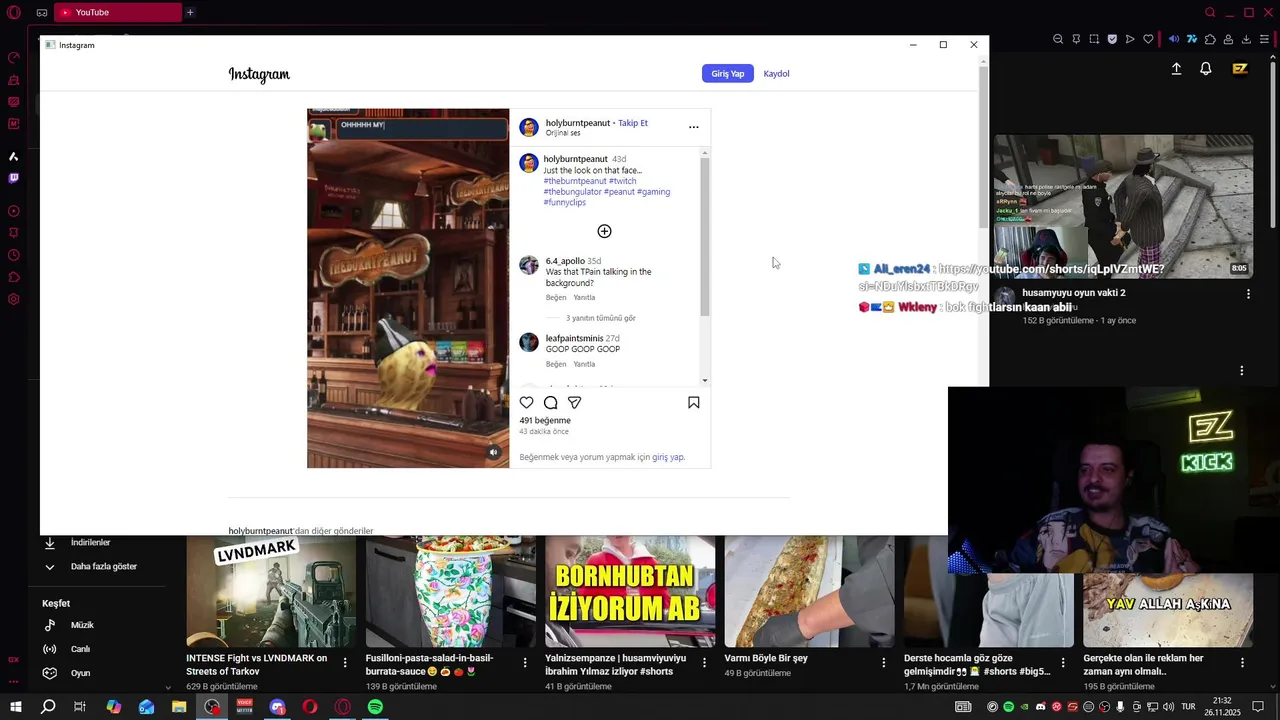1280x720 pixels.
Task: Add page to bookmarks heart in toolbar
Action: [x=1148, y=39]
